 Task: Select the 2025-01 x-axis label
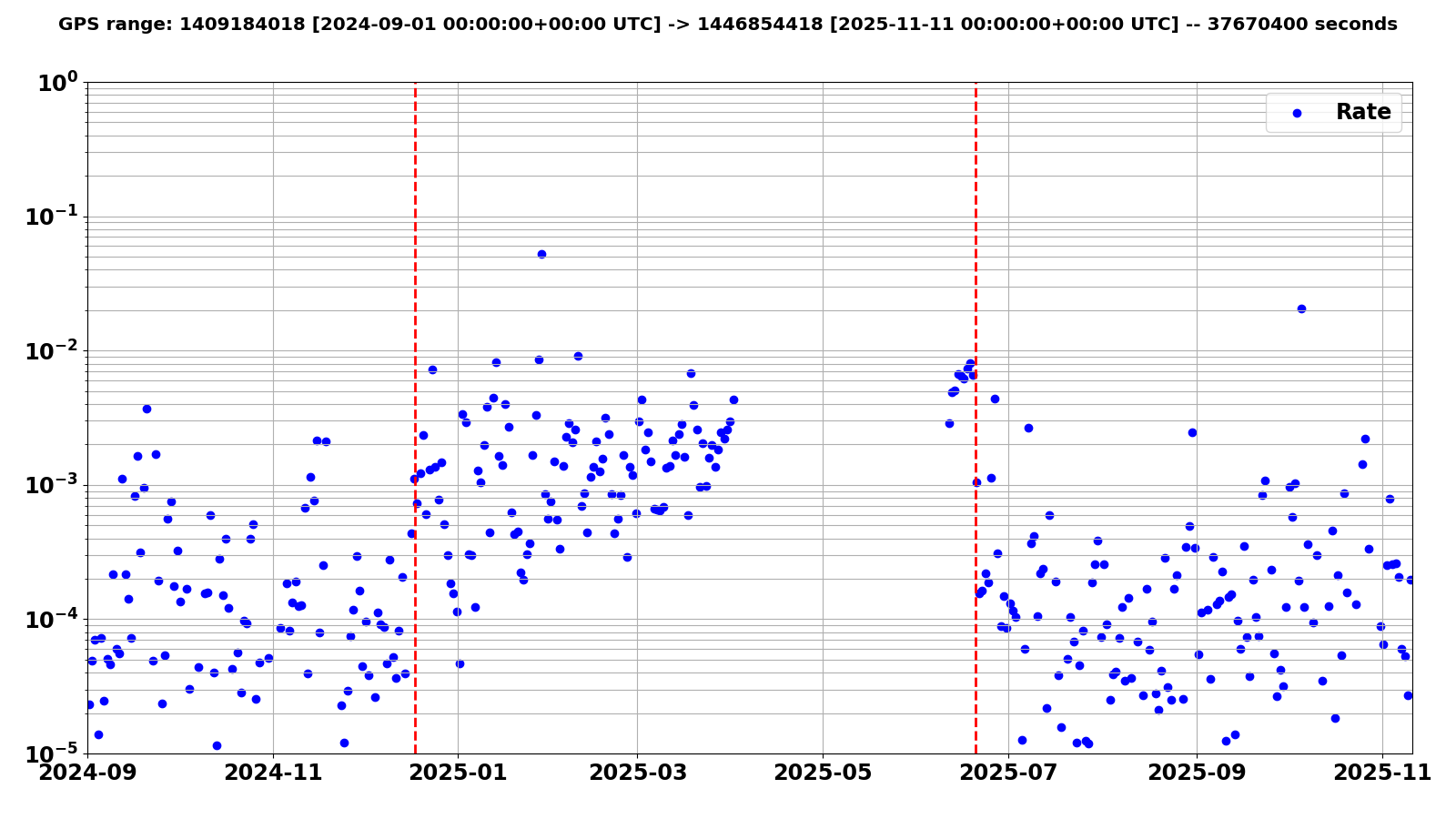pyautogui.click(x=458, y=773)
